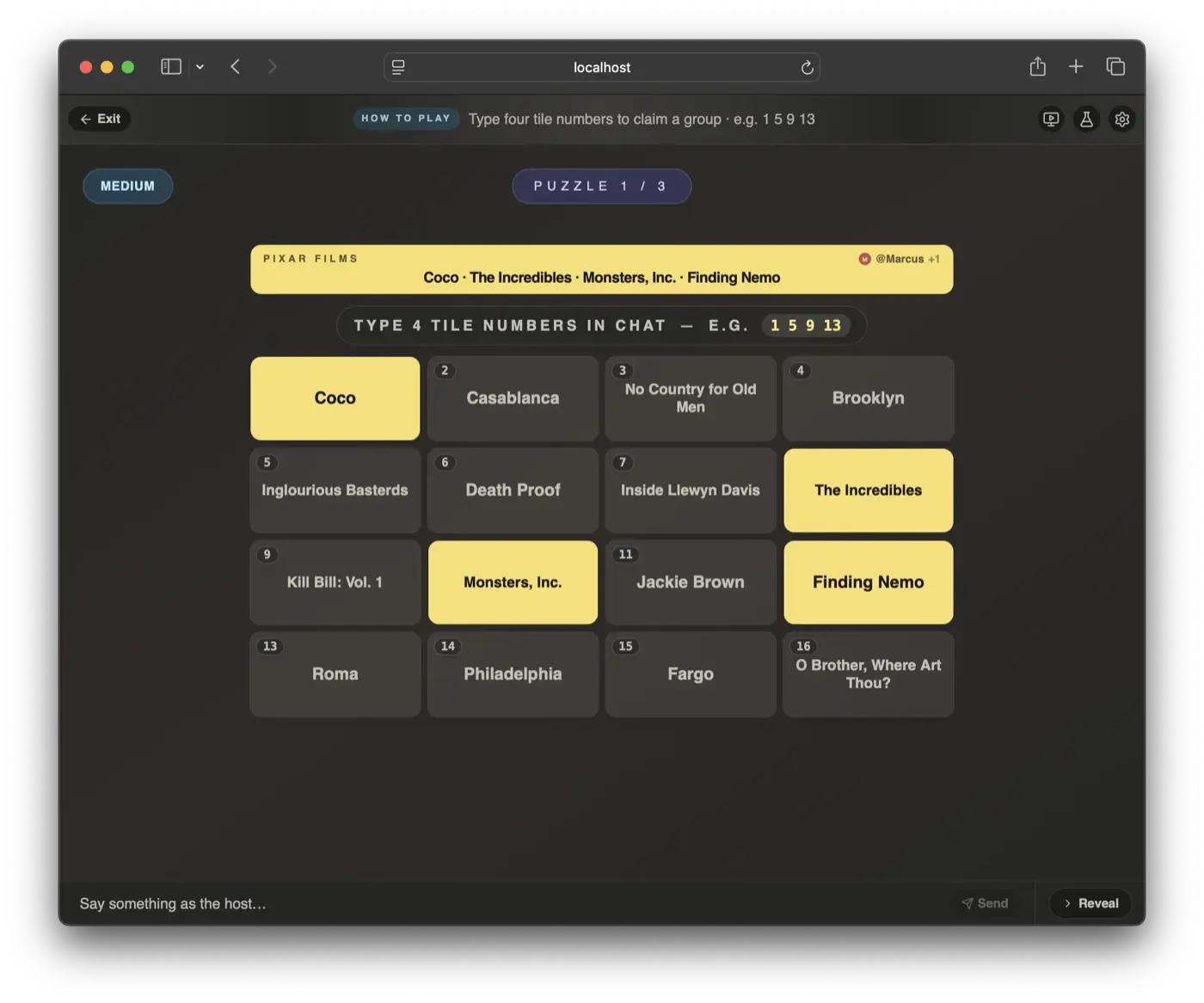Expand the sidebar dropdown chevron
1204x1003 pixels.
pyautogui.click(x=200, y=67)
